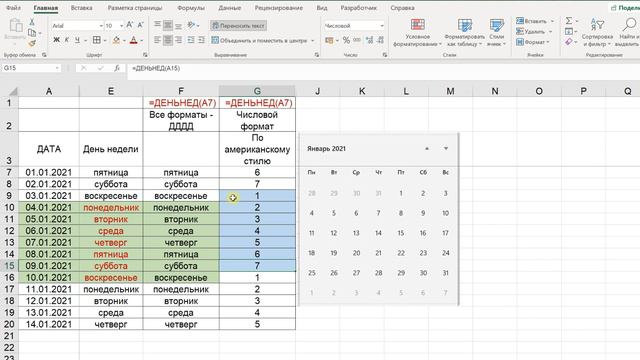This screenshot has width=640, height=360.
Task: Click the Clear eraser icon
Action: [569, 42]
